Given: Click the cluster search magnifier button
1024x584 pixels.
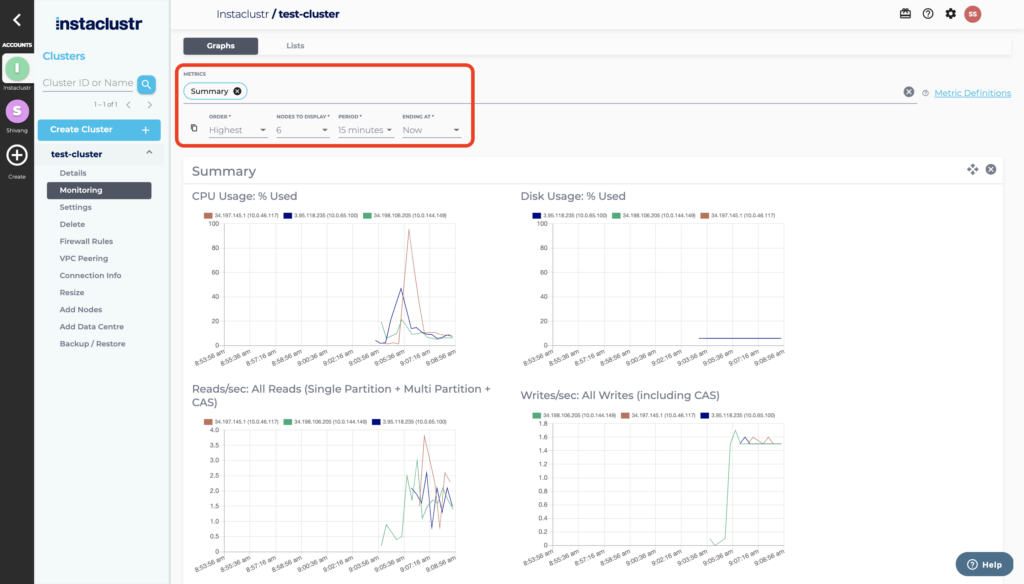Looking at the screenshot, I should 146,84.
